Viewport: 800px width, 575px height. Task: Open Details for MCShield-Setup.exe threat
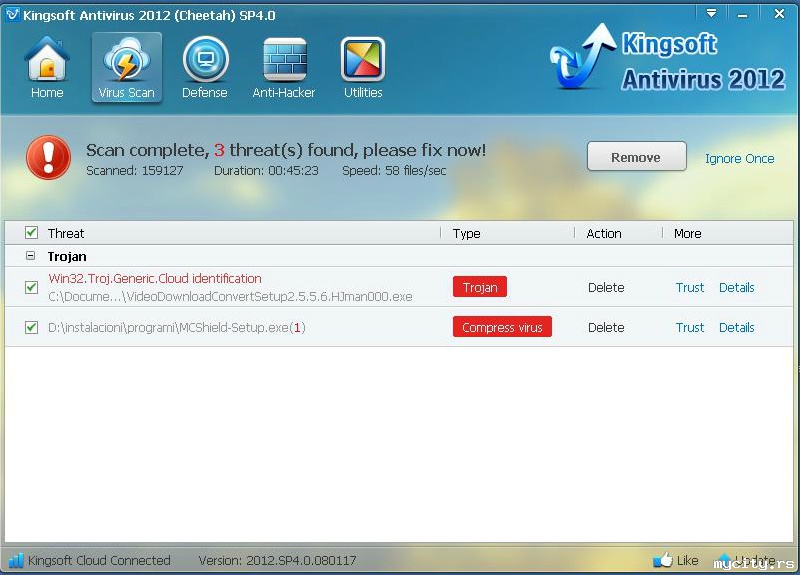click(x=736, y=327)
